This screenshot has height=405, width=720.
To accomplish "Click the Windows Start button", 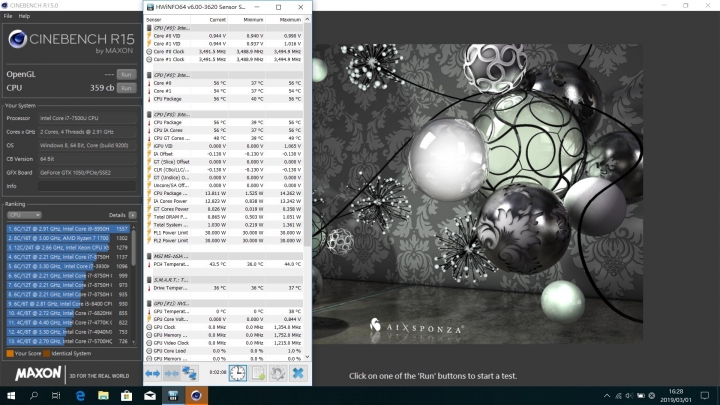I will [11, 395].
